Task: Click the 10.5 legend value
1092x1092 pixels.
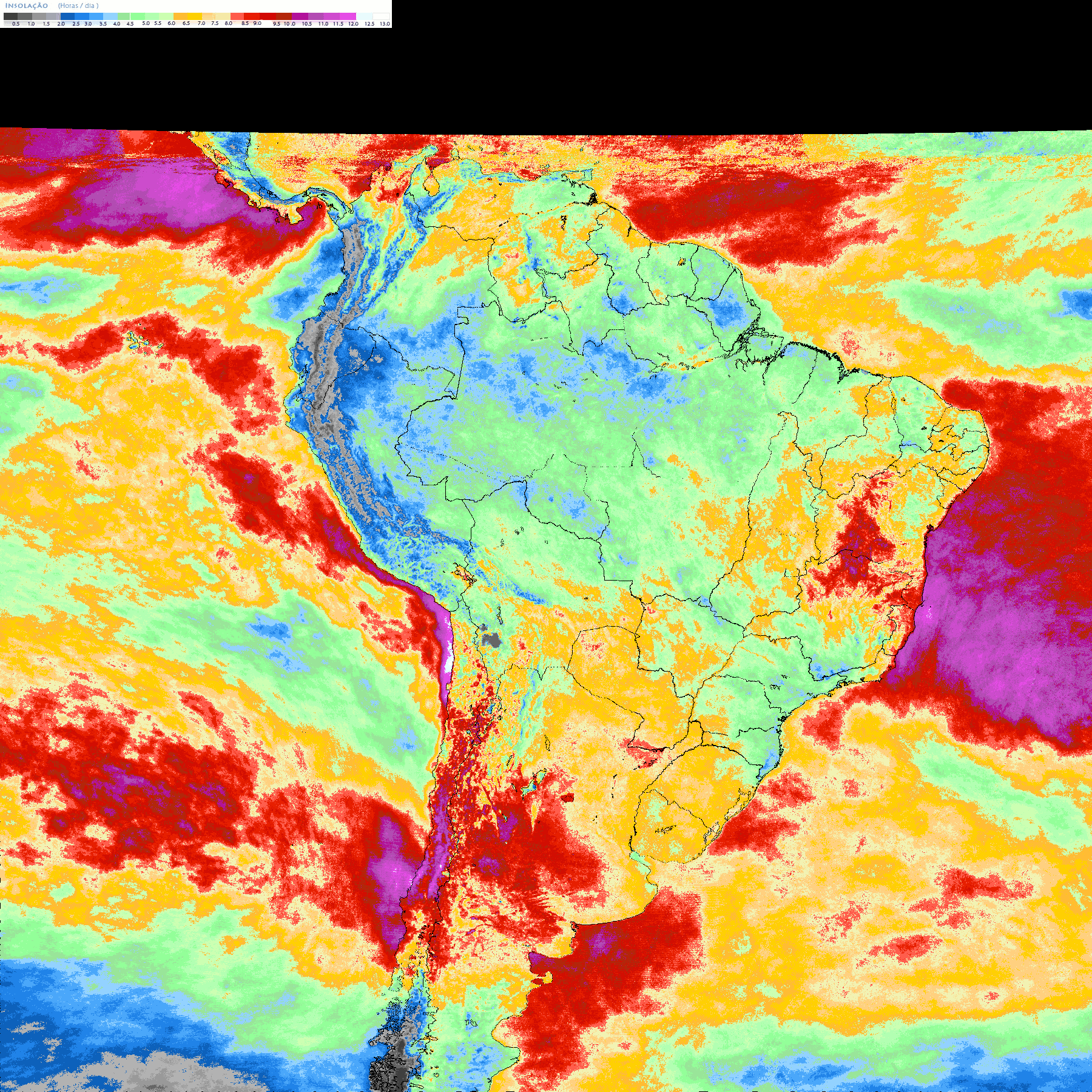Action: (307, 24)
